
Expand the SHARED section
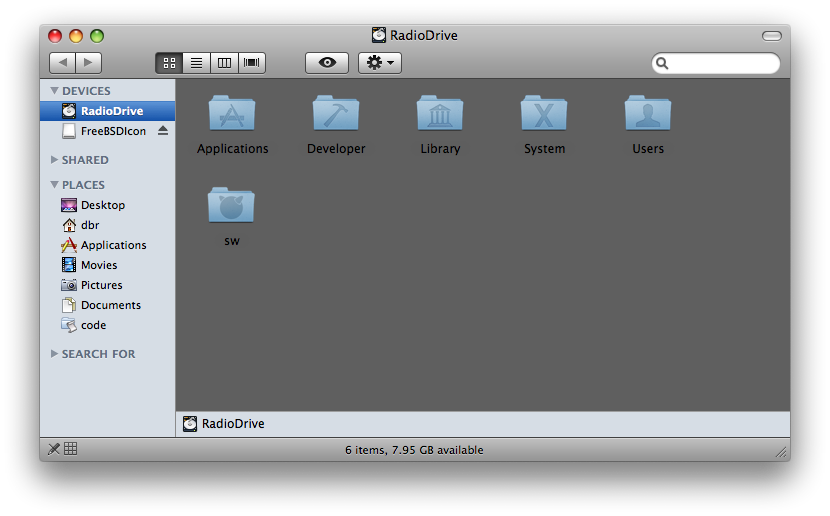tap(54, 160)
